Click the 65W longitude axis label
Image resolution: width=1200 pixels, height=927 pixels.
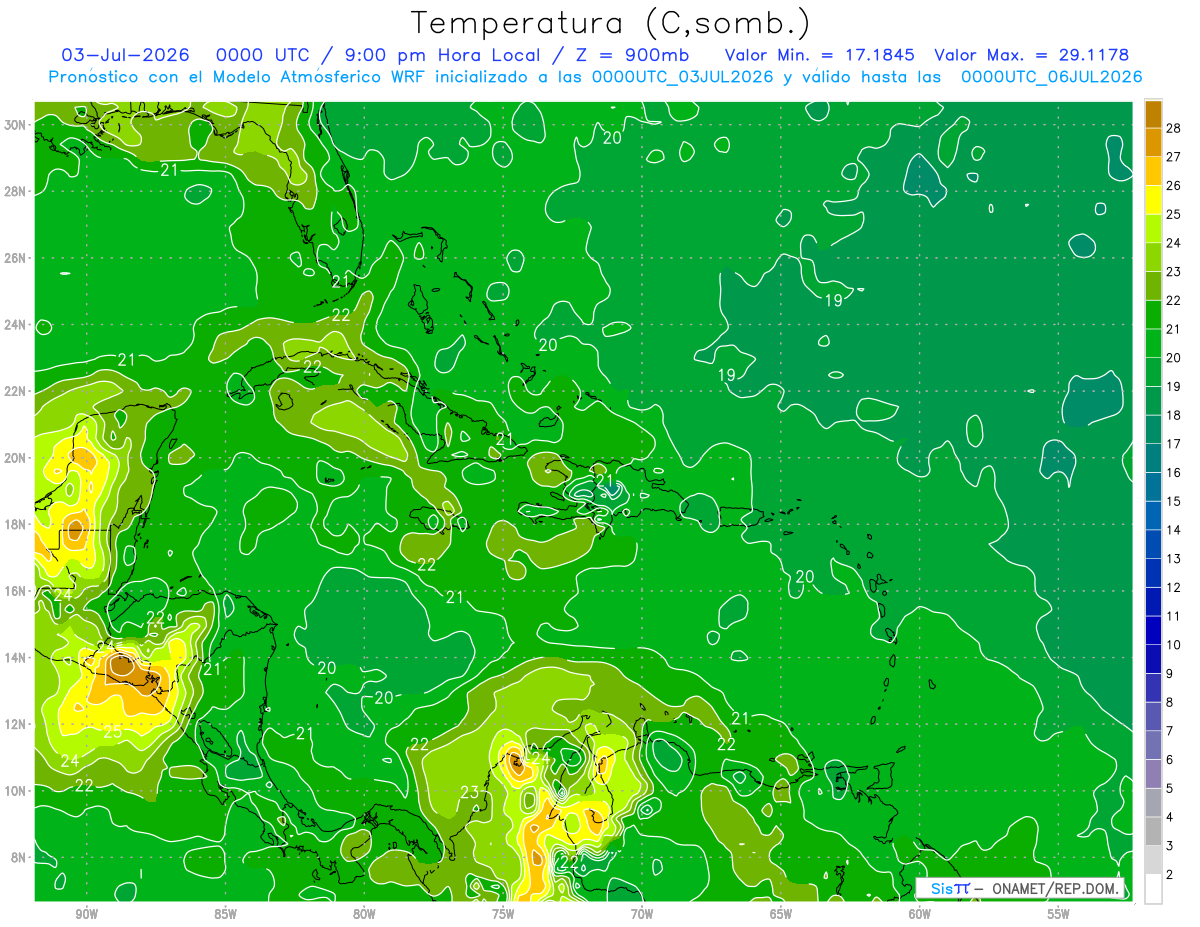[x=781, y=914]
